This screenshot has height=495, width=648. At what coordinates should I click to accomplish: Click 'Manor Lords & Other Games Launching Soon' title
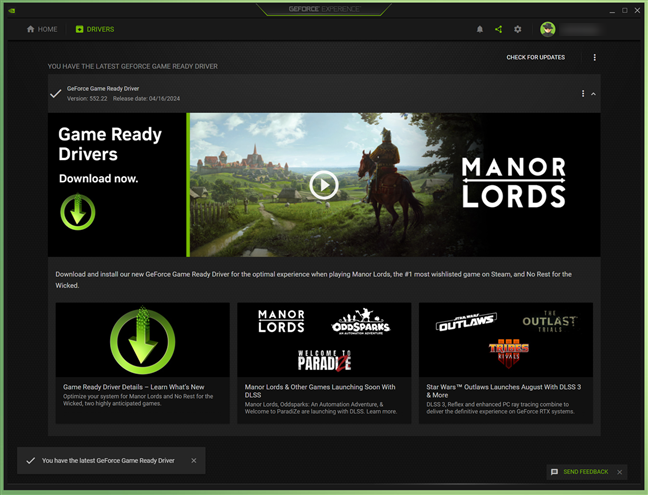coord(320,391)
